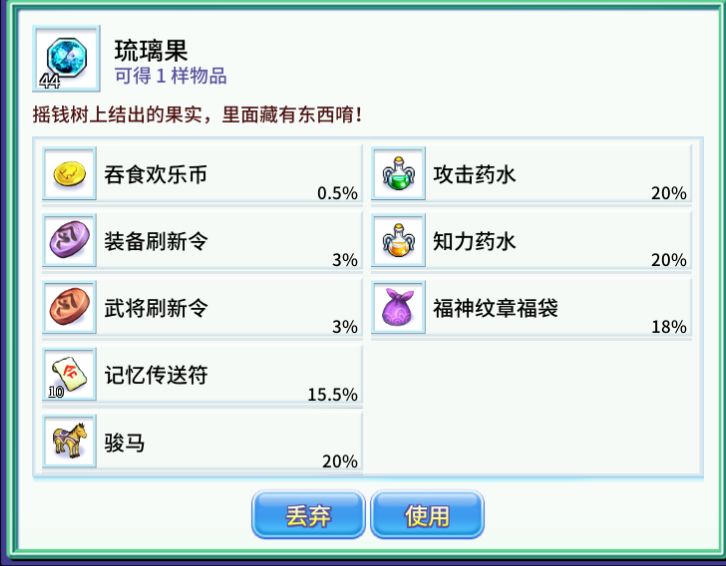
Task: Select the 武将刷新令 item name
Action: (x=155, y=308)
